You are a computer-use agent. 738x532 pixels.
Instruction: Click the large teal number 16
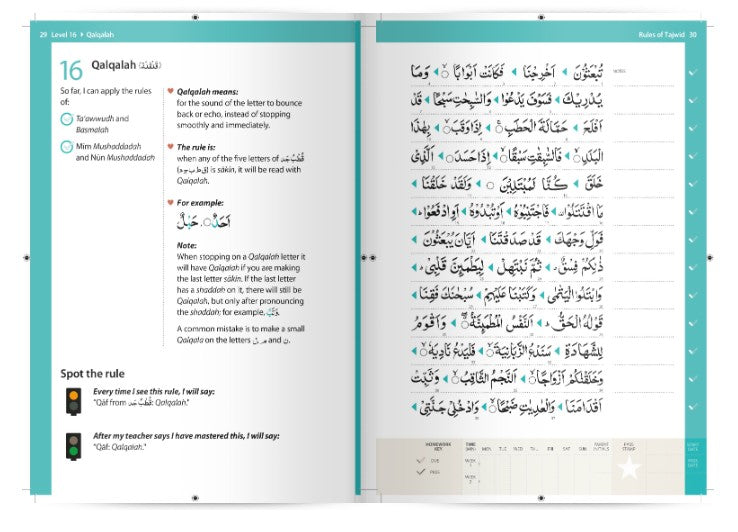click(70, 71)
